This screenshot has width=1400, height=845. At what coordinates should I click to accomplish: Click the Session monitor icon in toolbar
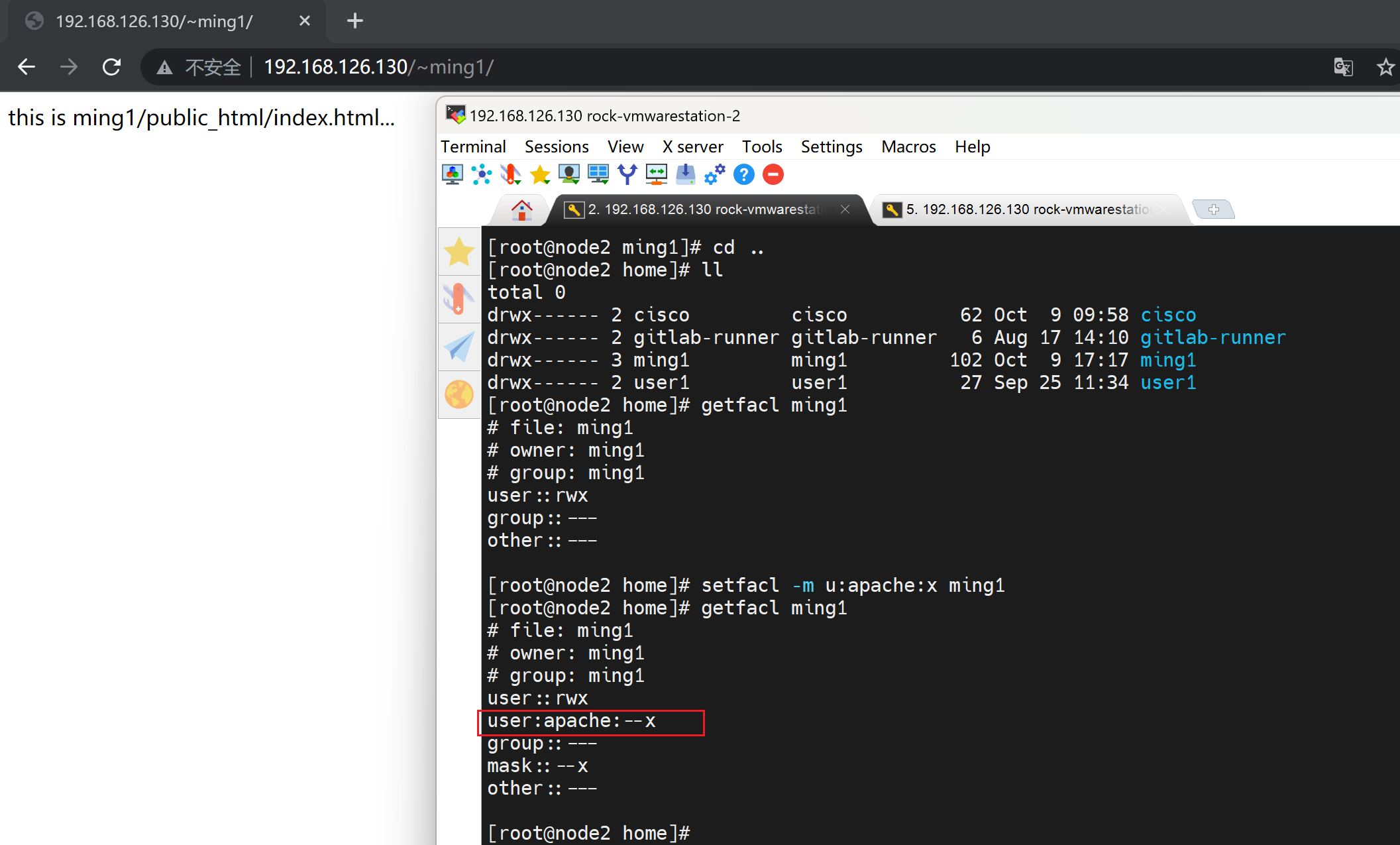point(453,175)
